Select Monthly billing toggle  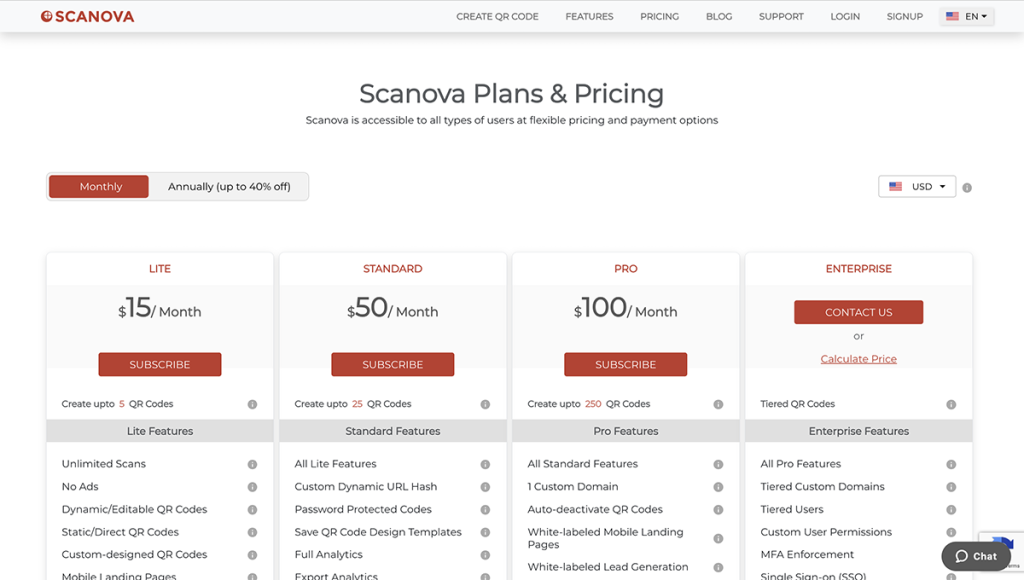click(x=100, y=187)
